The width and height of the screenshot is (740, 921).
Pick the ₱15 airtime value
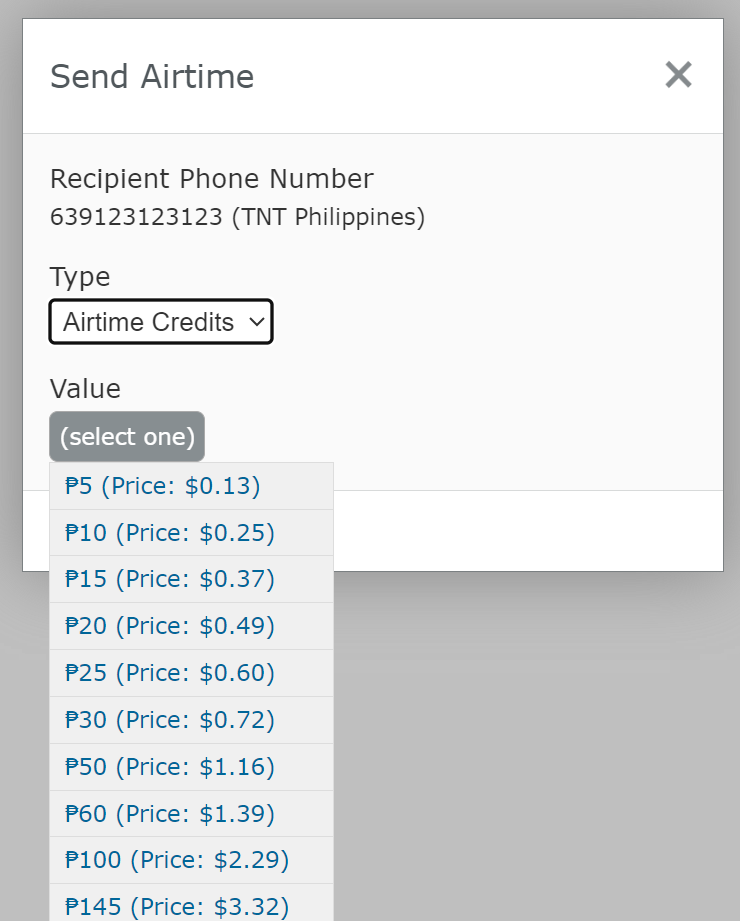tap(191, 579)
